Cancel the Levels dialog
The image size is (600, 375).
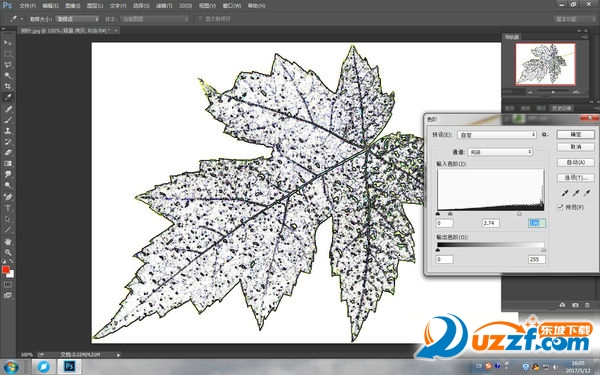pos(576,147)
